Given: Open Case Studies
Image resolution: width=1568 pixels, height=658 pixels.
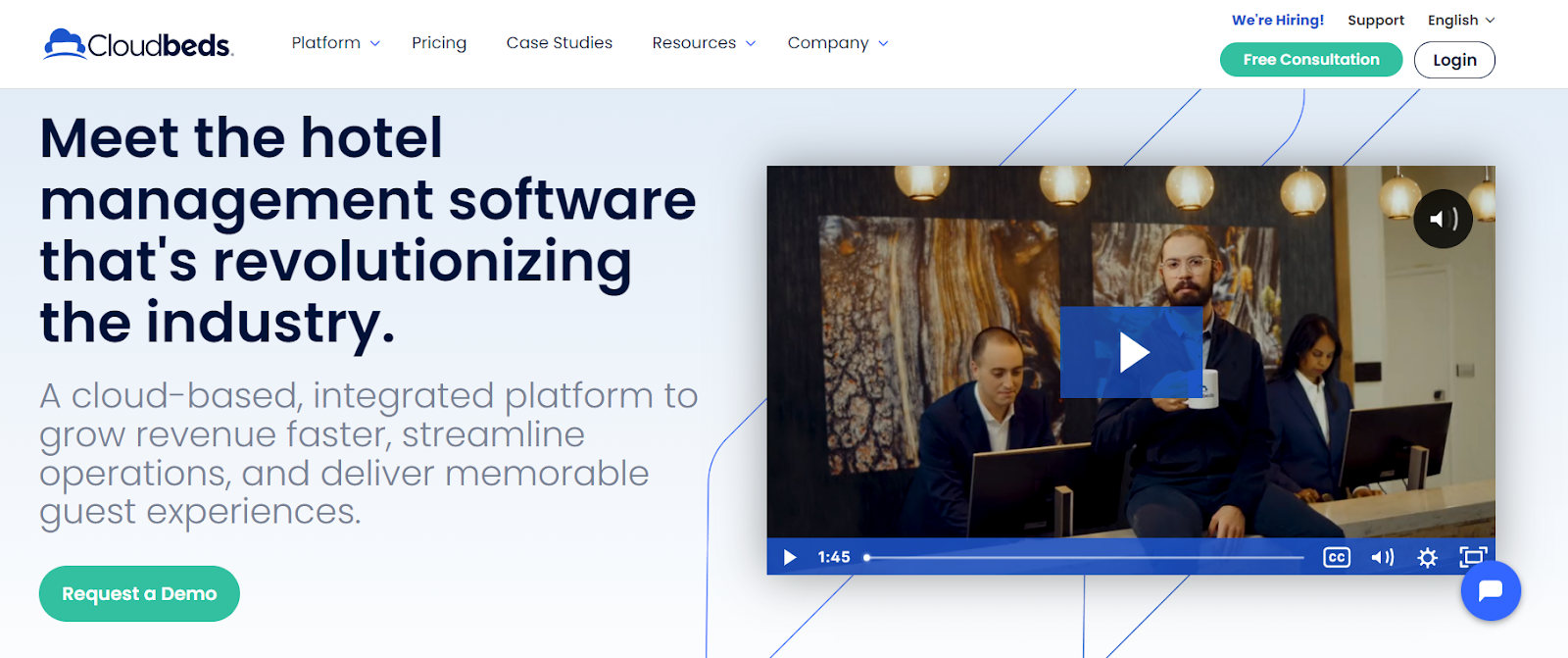Looking at the screenshot, I should tap(560, 42).
